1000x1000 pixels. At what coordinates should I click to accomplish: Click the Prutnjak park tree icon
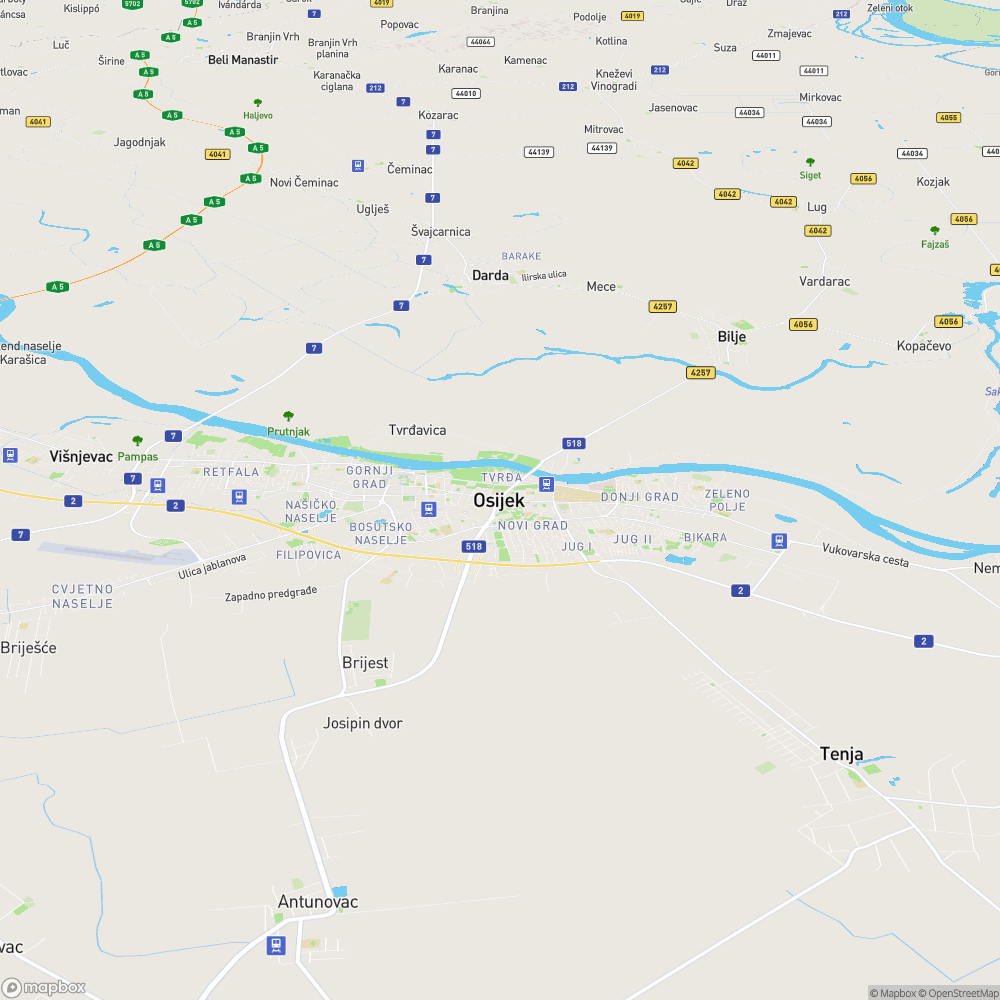(x=288, y=416)
